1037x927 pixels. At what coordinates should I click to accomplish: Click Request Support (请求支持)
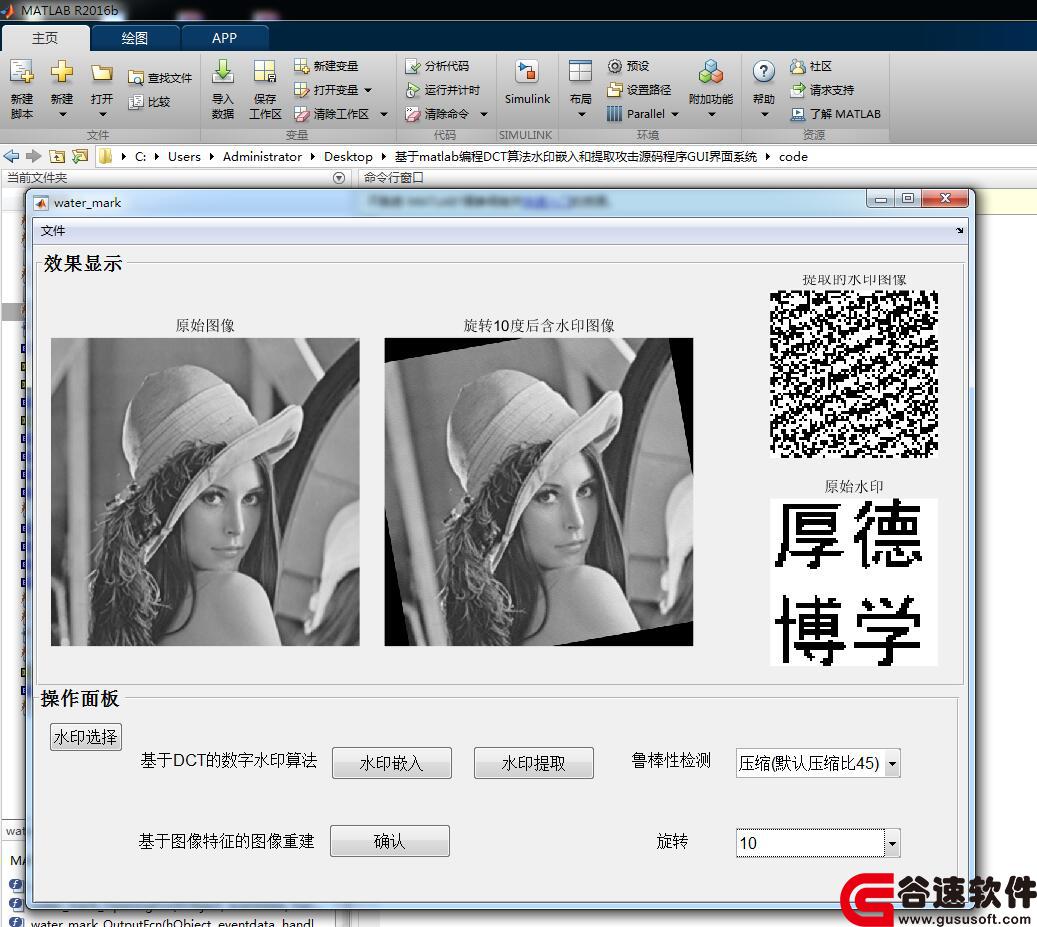(x=821, y=90)
